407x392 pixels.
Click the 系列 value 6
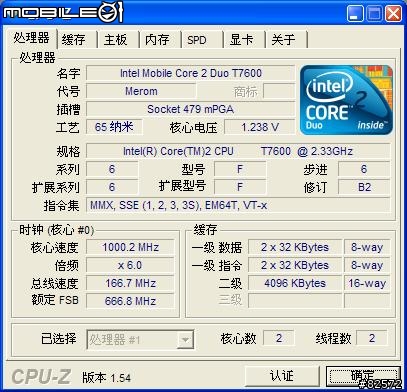click(112, 169)
